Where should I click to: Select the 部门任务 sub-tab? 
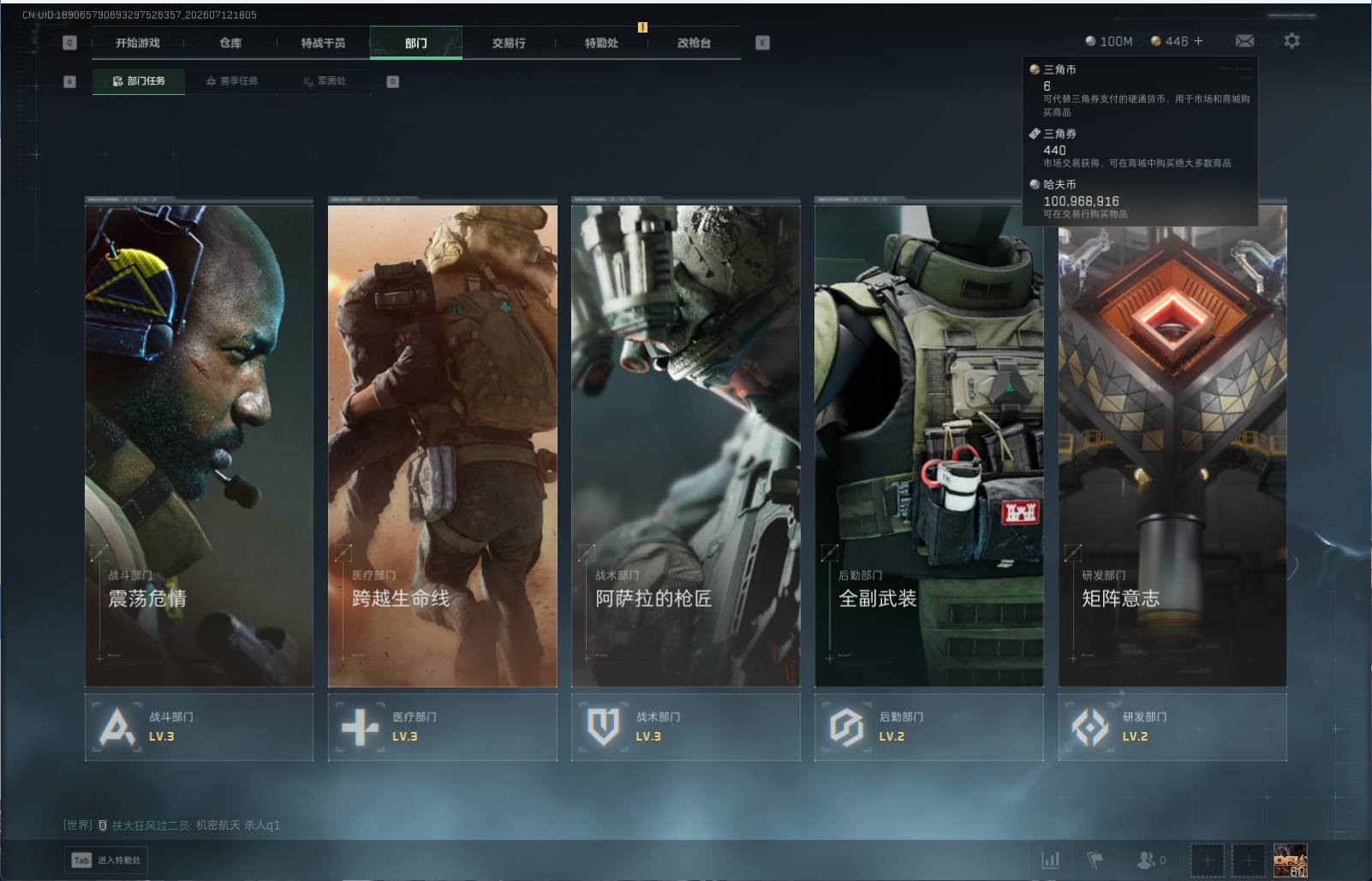pyautogui.click(x=139, y=80)
